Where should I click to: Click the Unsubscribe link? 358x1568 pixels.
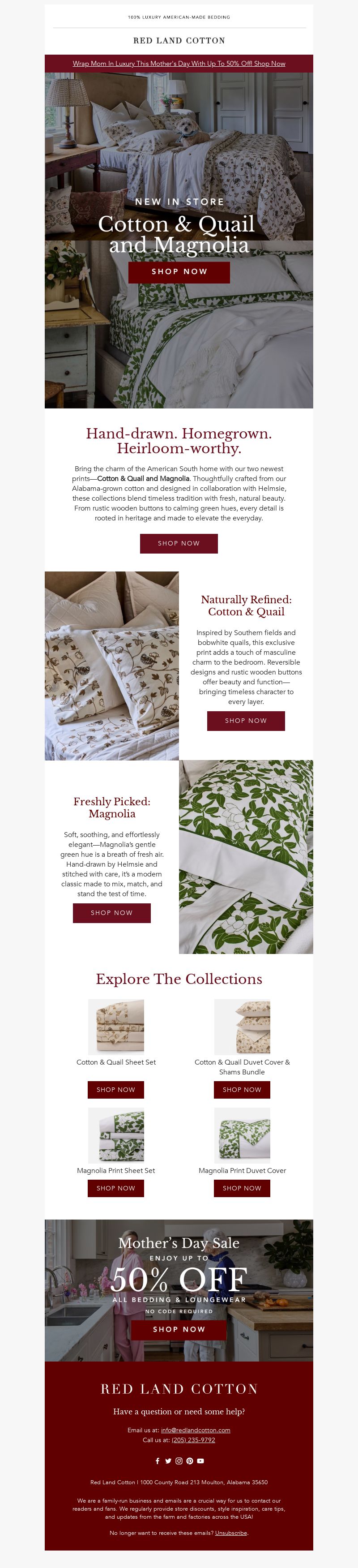pyautogui.click(x=231, y=1533)
